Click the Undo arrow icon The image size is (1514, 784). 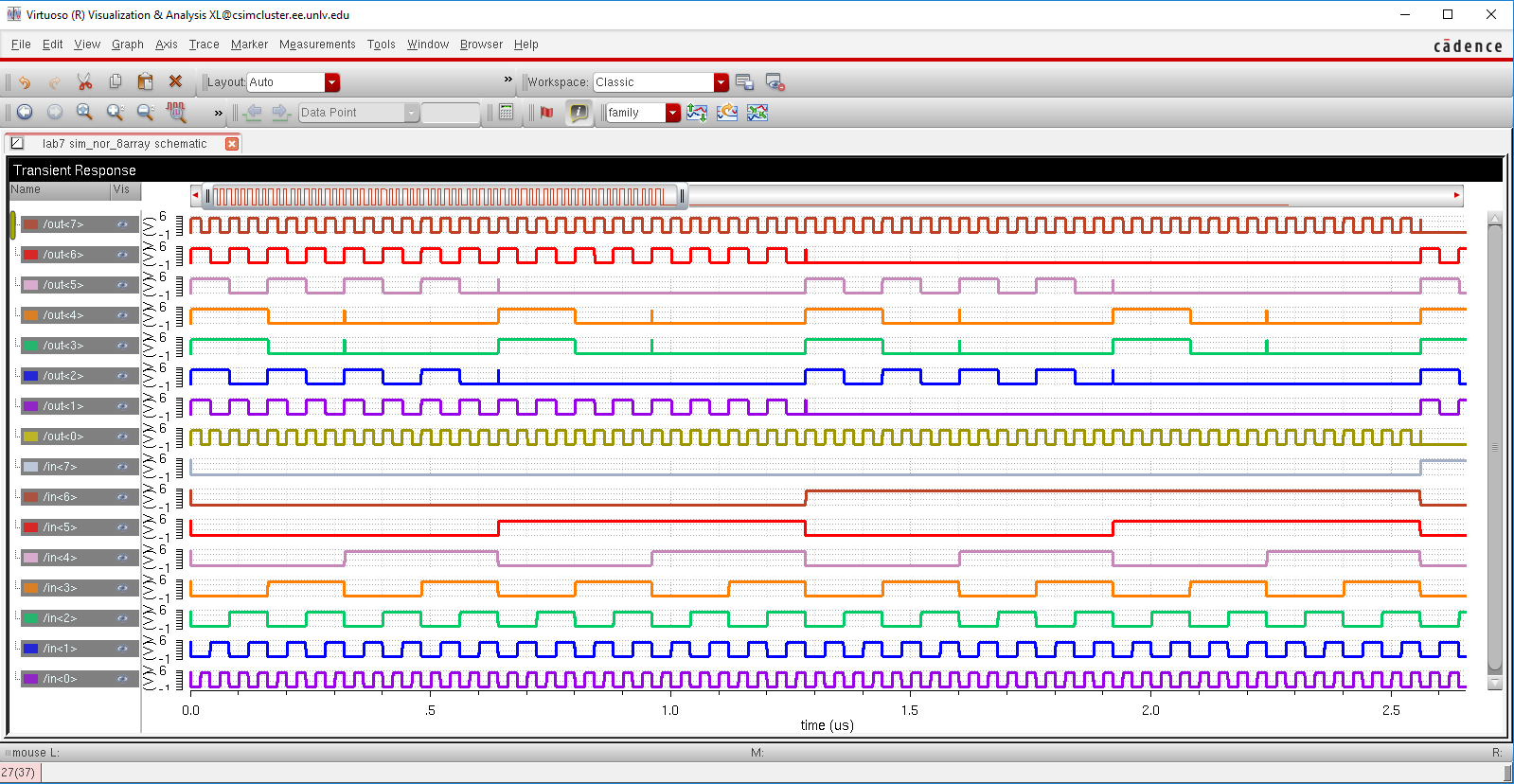coord(25,82)
